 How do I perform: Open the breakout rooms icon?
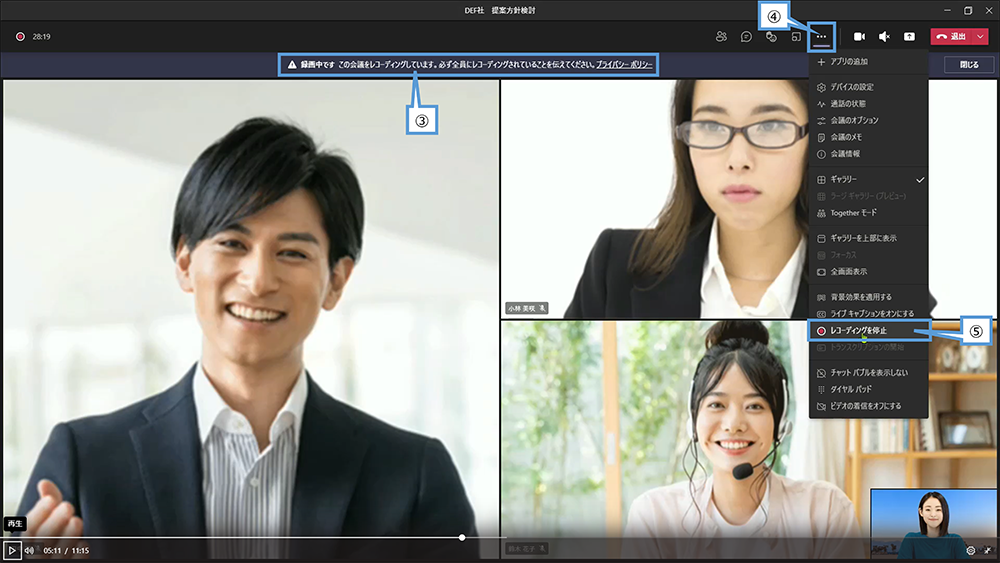[x=796, y=37]
